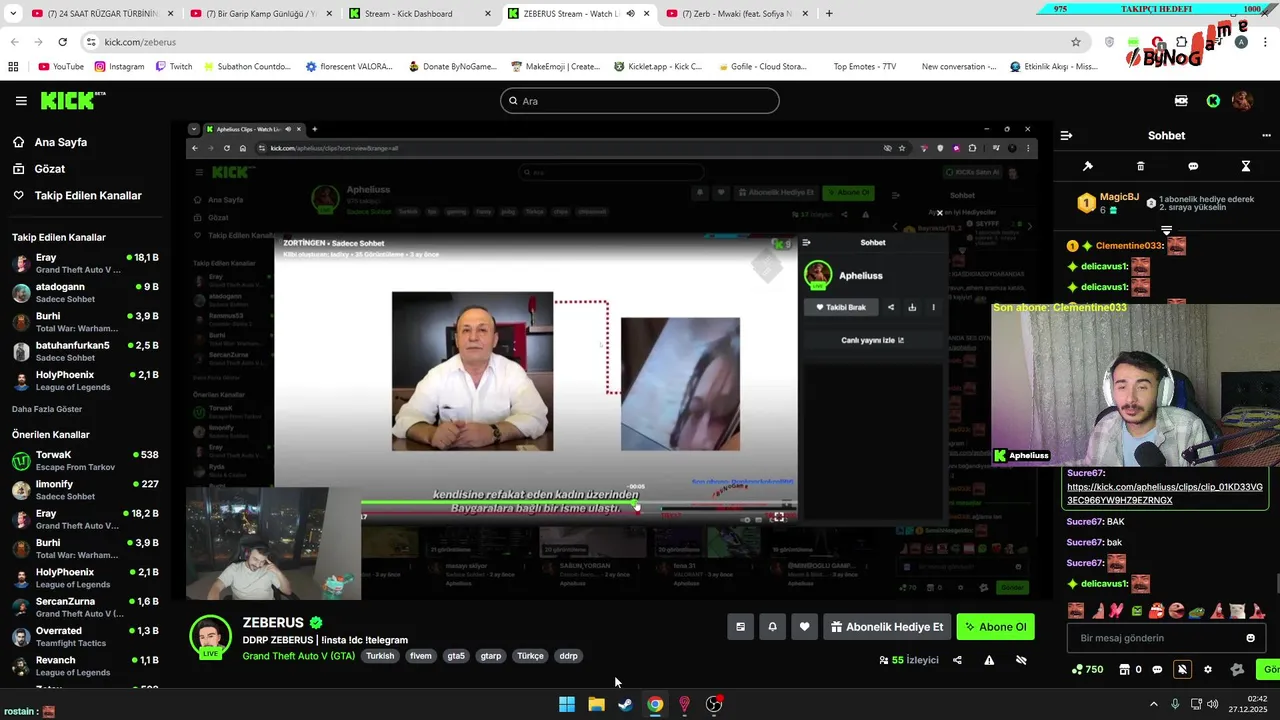Click kick.com/zeberus address bar

pyautogui.click(x=580, y=42)
